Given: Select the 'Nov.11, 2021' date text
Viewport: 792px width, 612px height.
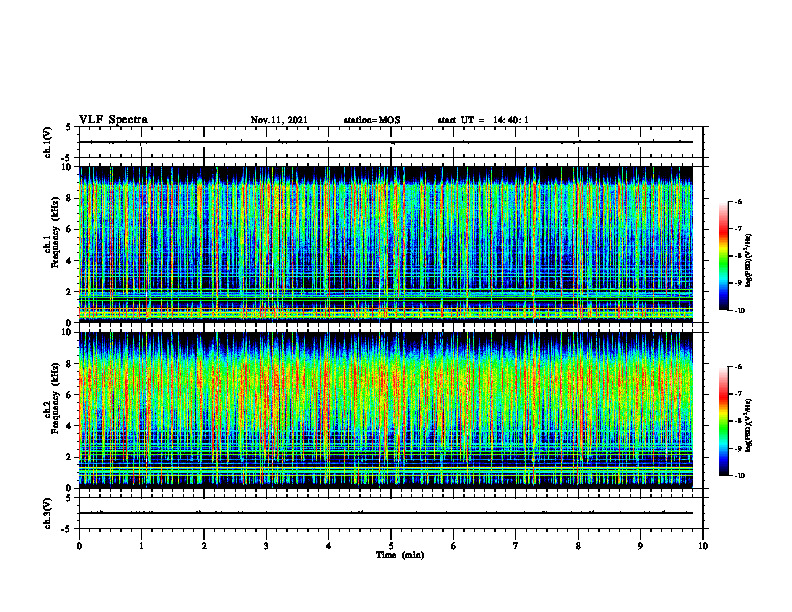Looking at the screenshot, I should (x=279, y=120).
